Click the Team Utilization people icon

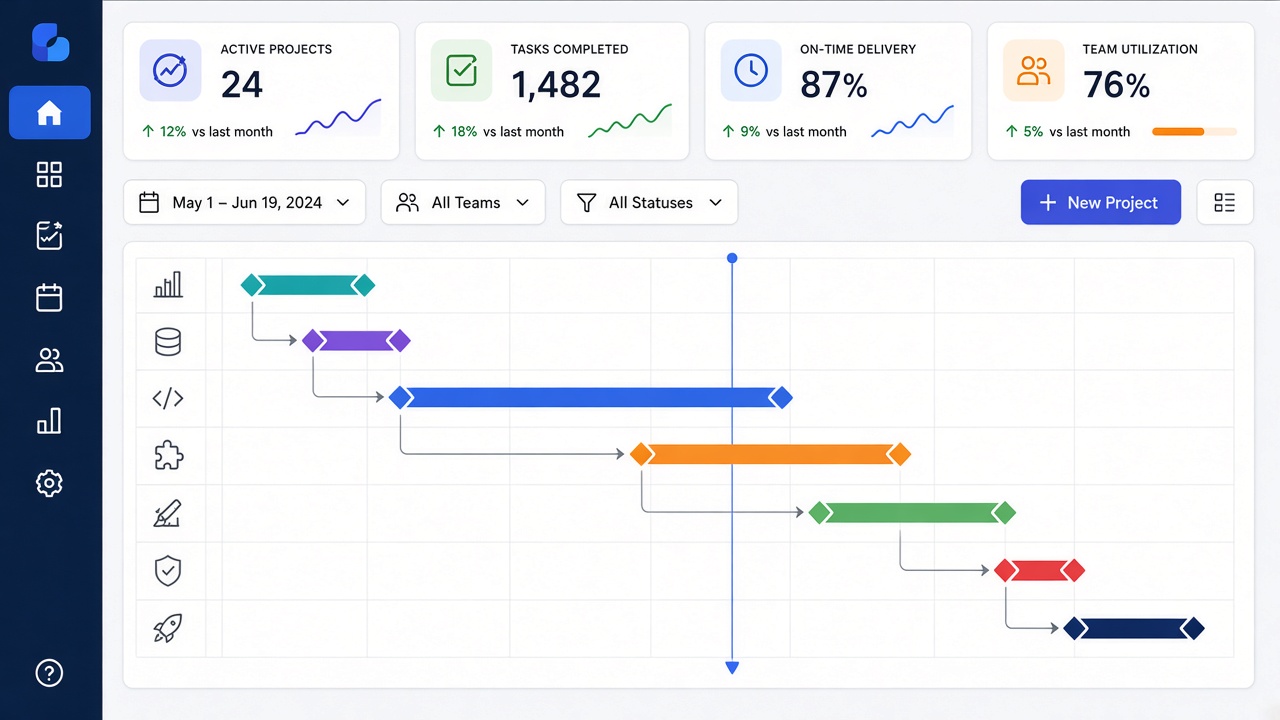click(1033, 70)
